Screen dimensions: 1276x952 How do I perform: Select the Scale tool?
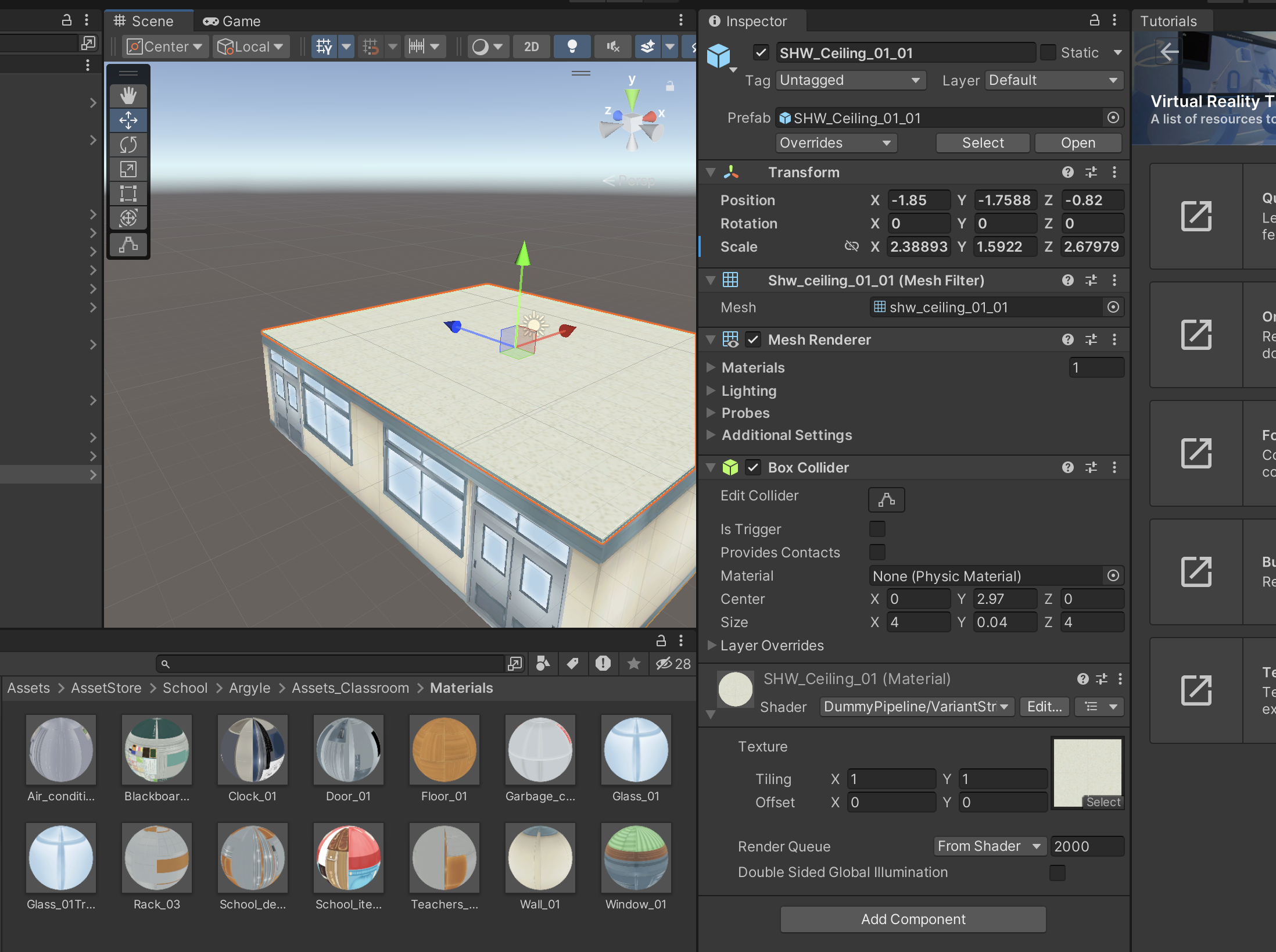point(128,169)
